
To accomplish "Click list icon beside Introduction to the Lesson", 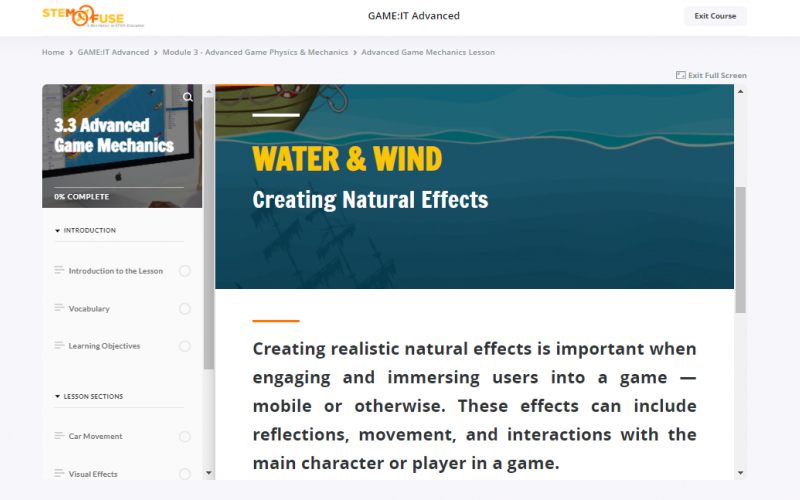I will click(59, 270).
